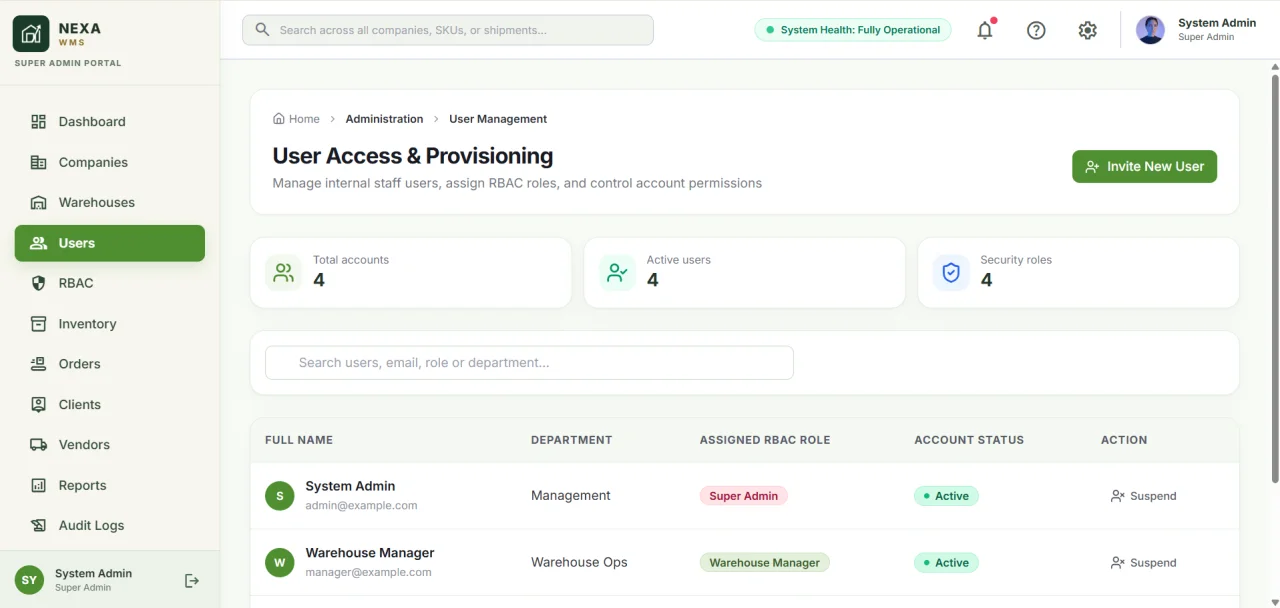
Task: Click the S avatar for System Admin row
Action: [279, 496]
